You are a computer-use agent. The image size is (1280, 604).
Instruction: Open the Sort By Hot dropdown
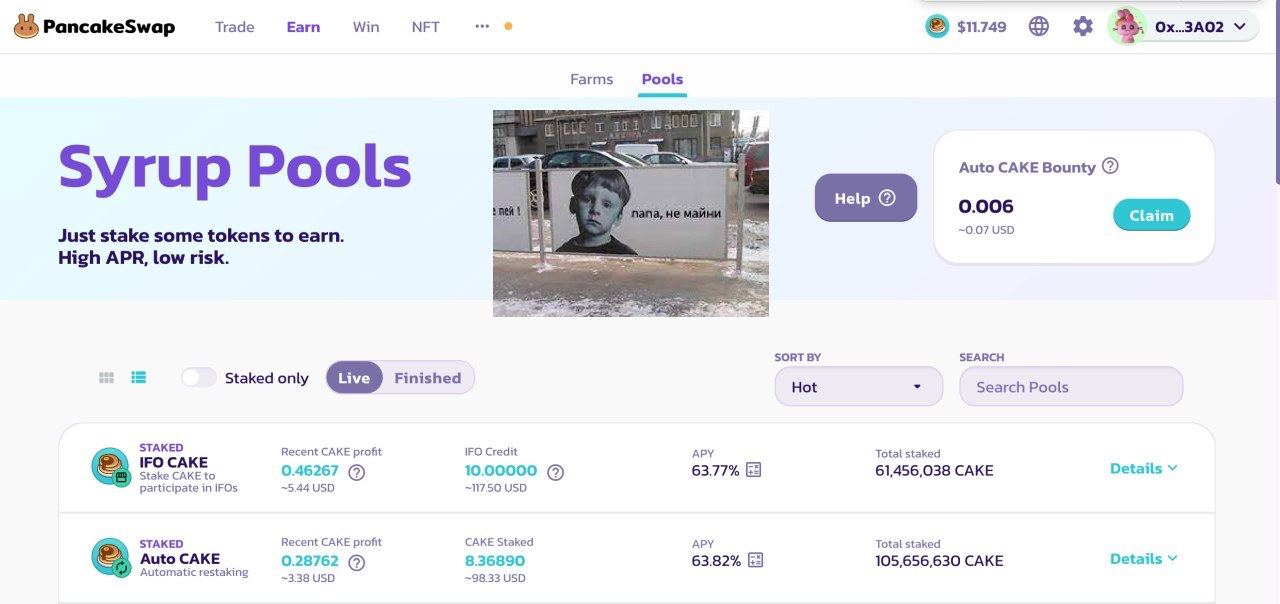(859, 387)
